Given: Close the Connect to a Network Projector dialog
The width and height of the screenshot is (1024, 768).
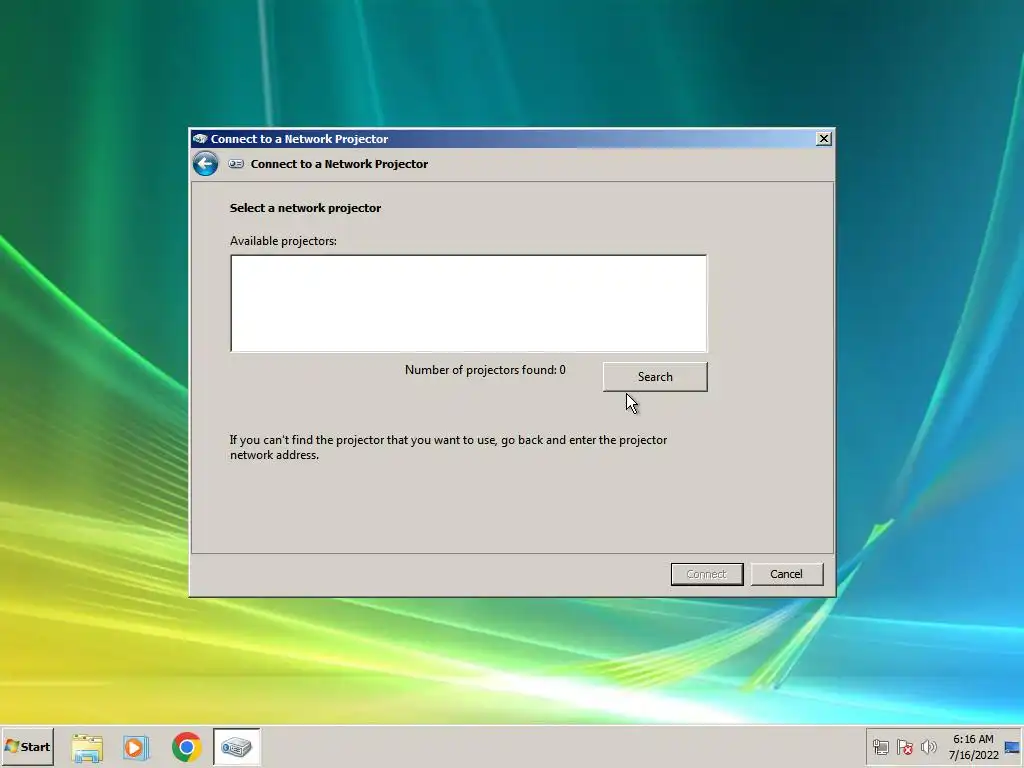Looking at the screenshot, I should 824,138.
